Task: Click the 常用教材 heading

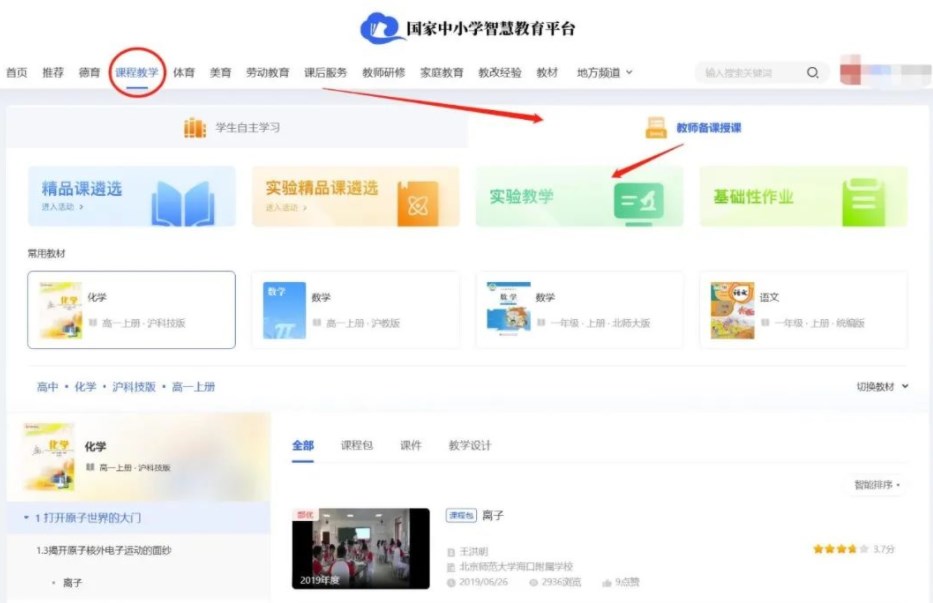Action: point(46,254)
